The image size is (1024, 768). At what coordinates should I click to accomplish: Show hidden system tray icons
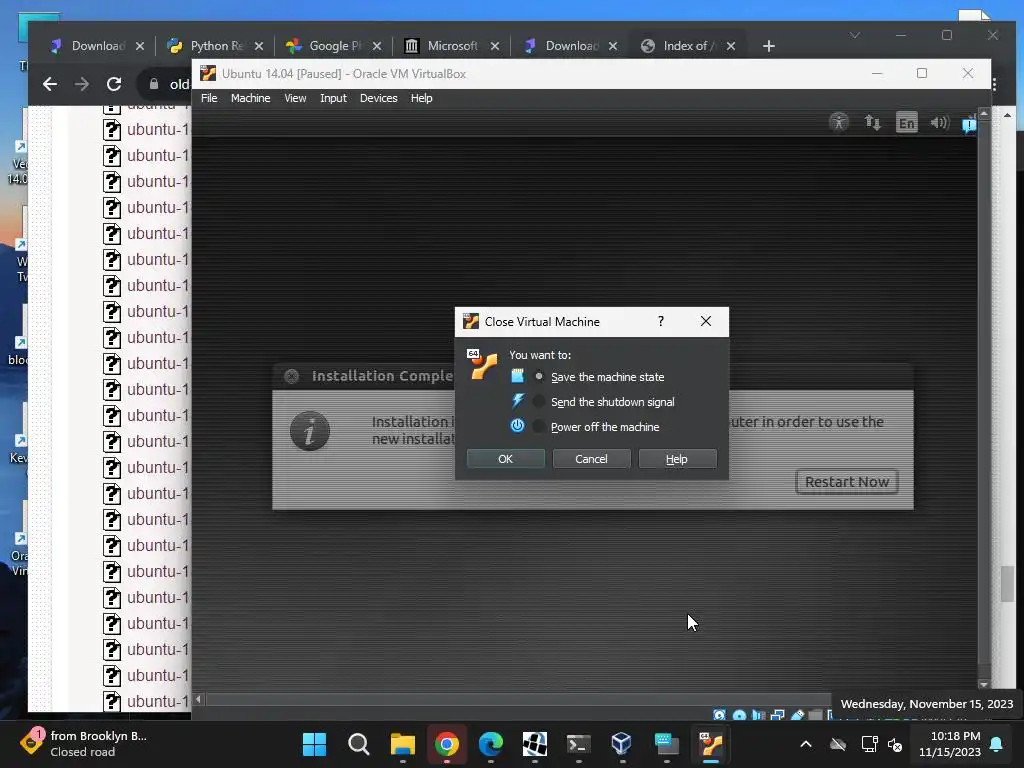[806, 744]
